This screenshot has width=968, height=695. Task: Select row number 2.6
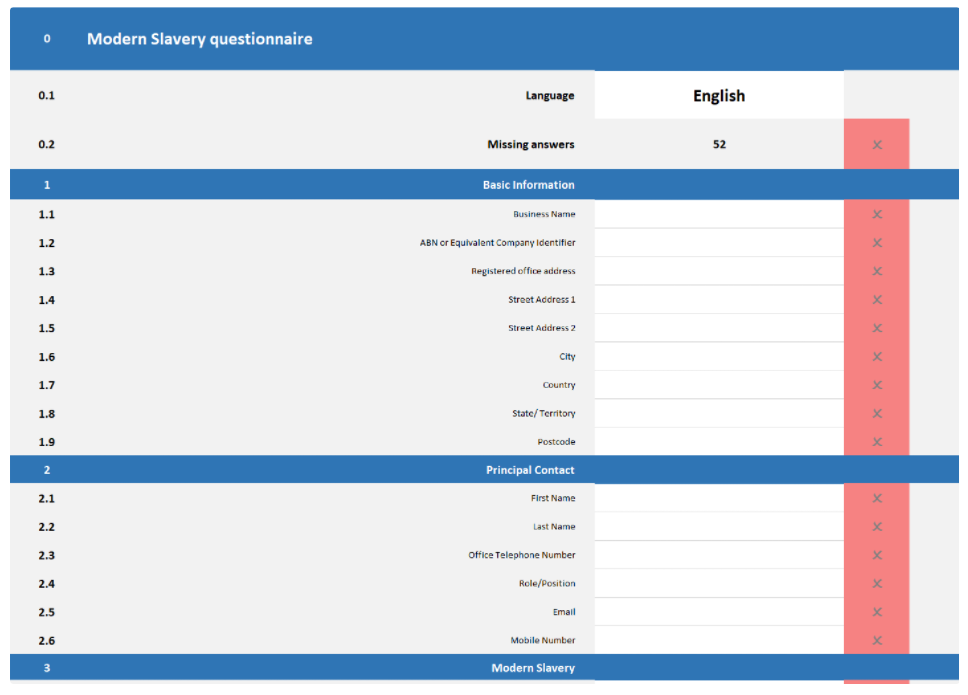tap(46, 641)
